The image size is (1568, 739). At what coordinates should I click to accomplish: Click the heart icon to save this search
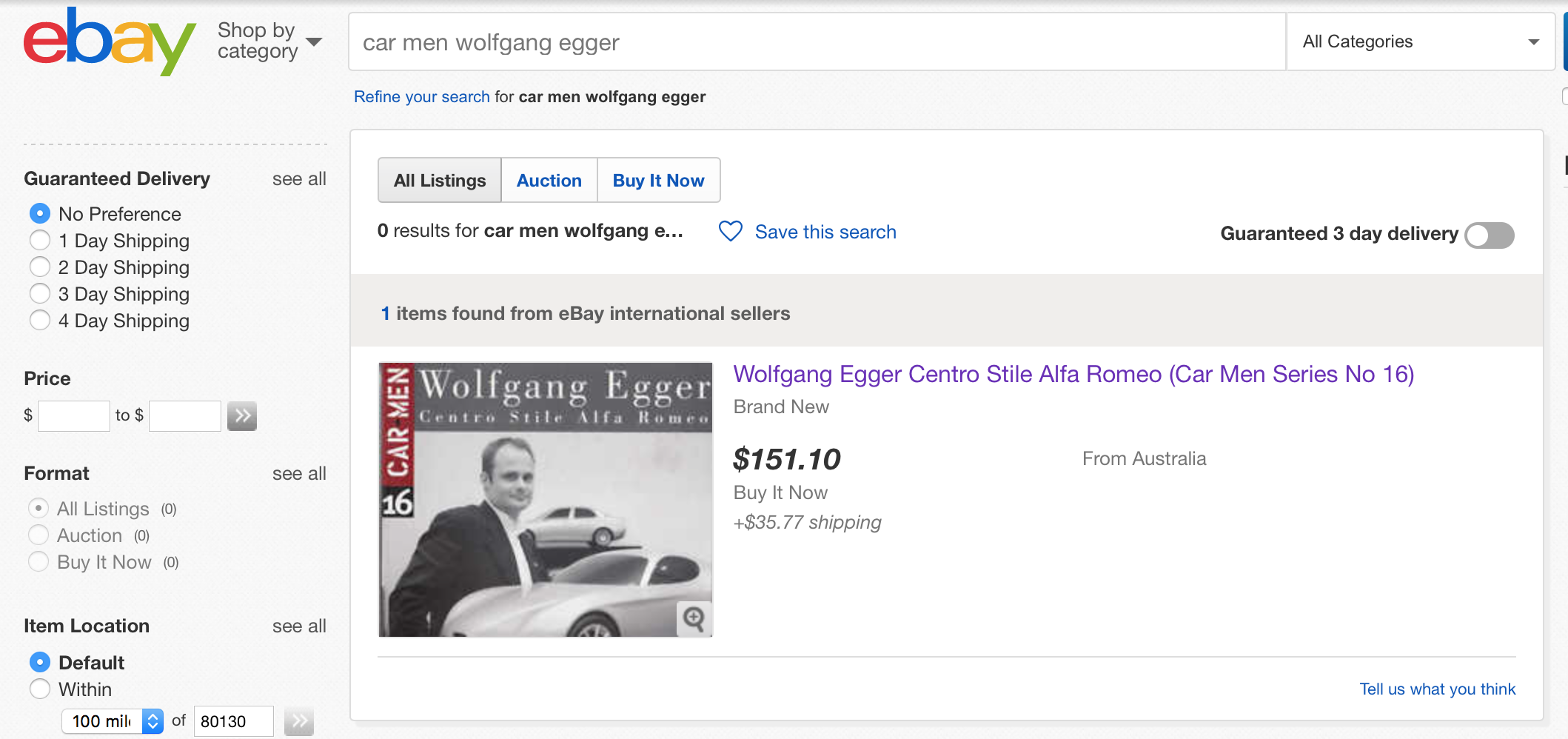tap(730, 232)
